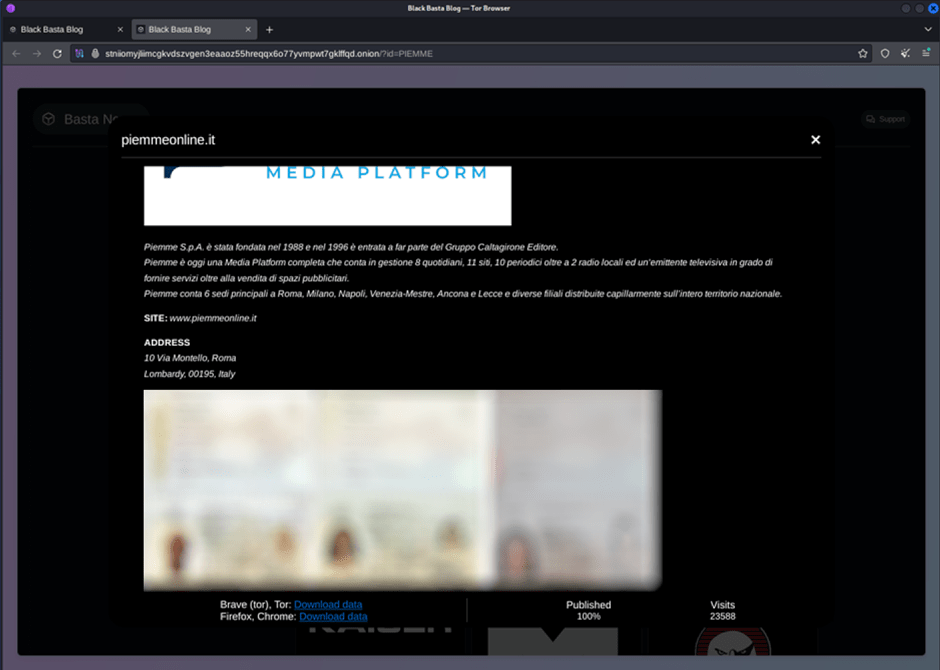
Task: Reload the current page
Action: tap(58, 53)
